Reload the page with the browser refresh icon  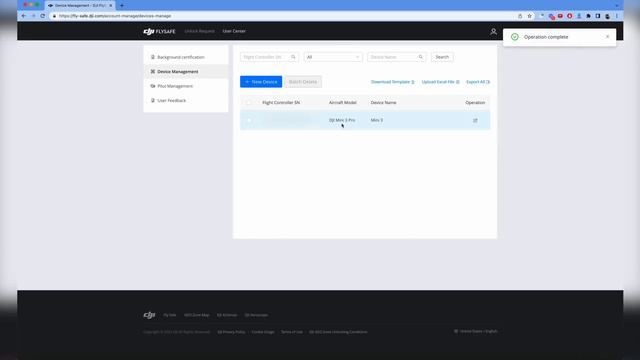pyautogui.click(x=42, y=16)
